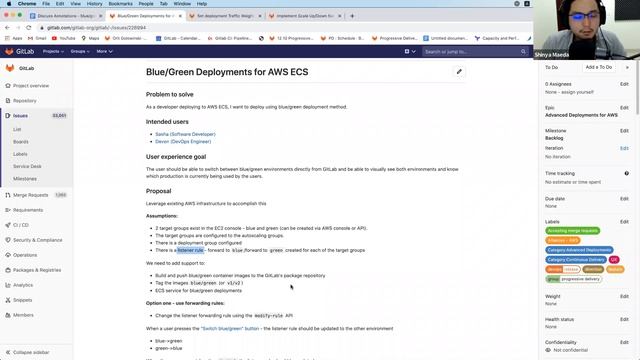Click Category Continuous Delivery label
This screenshot has width=640, height=360.
(576, 260)
